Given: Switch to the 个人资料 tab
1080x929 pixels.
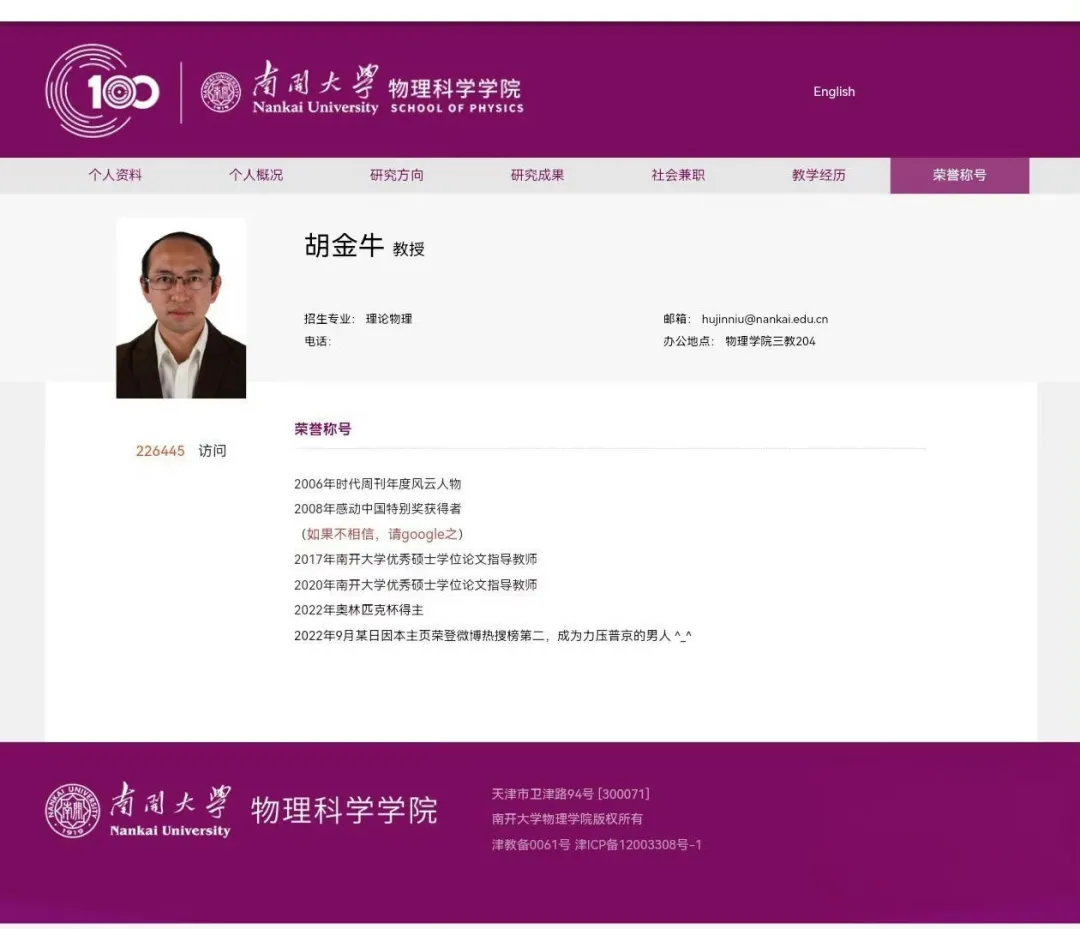Looking at the screenshot, I should (115, 175).
